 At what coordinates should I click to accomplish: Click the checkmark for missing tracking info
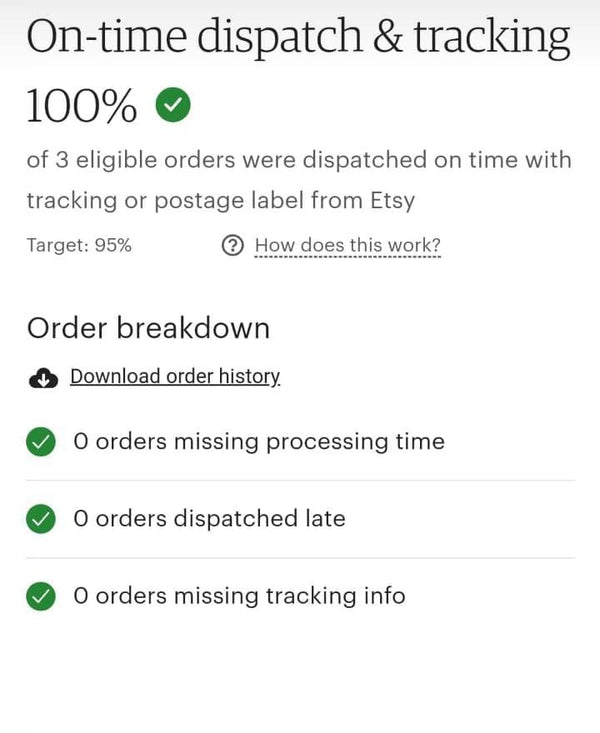coord(41,596)
